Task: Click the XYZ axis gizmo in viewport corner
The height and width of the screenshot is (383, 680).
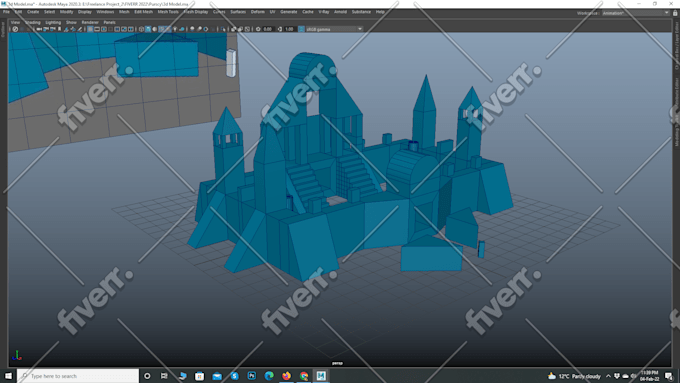Action: coord(16,356)
